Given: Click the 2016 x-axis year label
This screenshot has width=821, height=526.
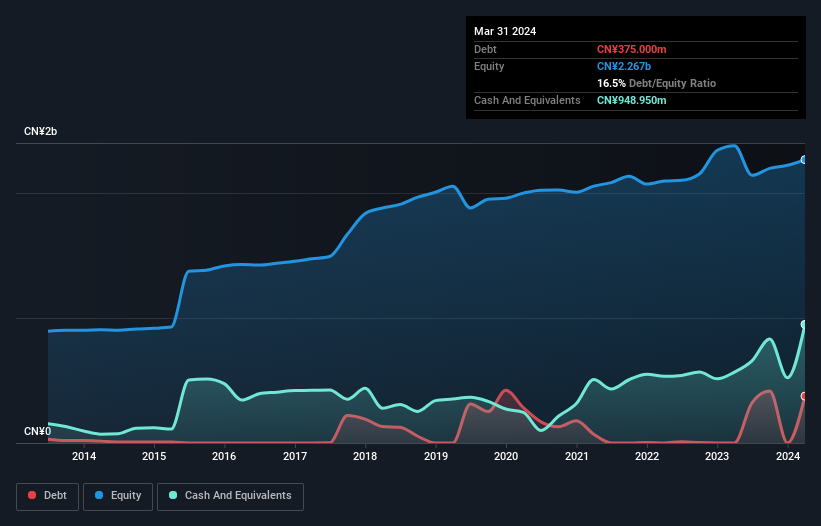Looking at the screenshot, I should (225, 457).
